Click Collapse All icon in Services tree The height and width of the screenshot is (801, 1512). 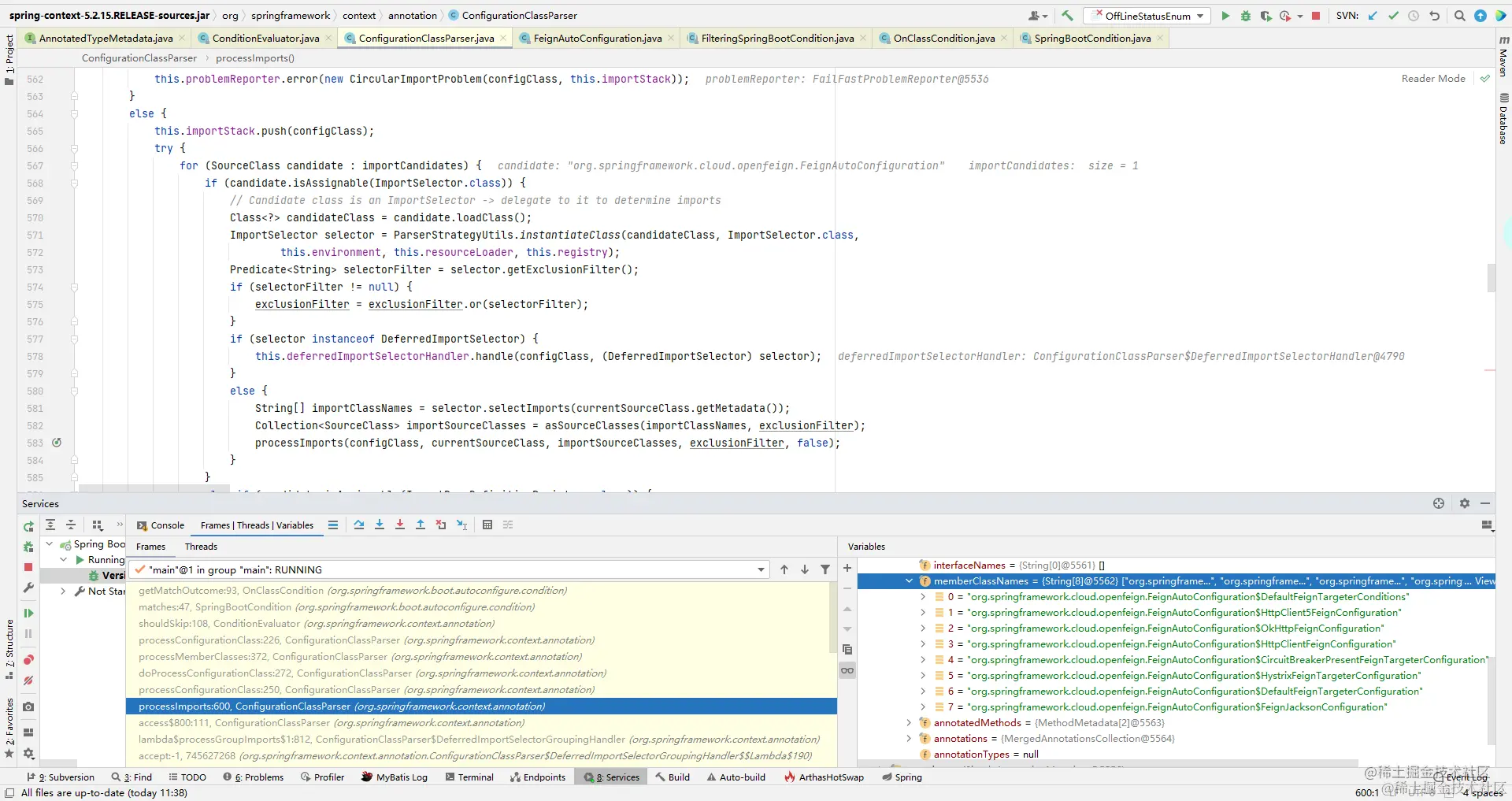pyautogui.click(x=71, y=525)
